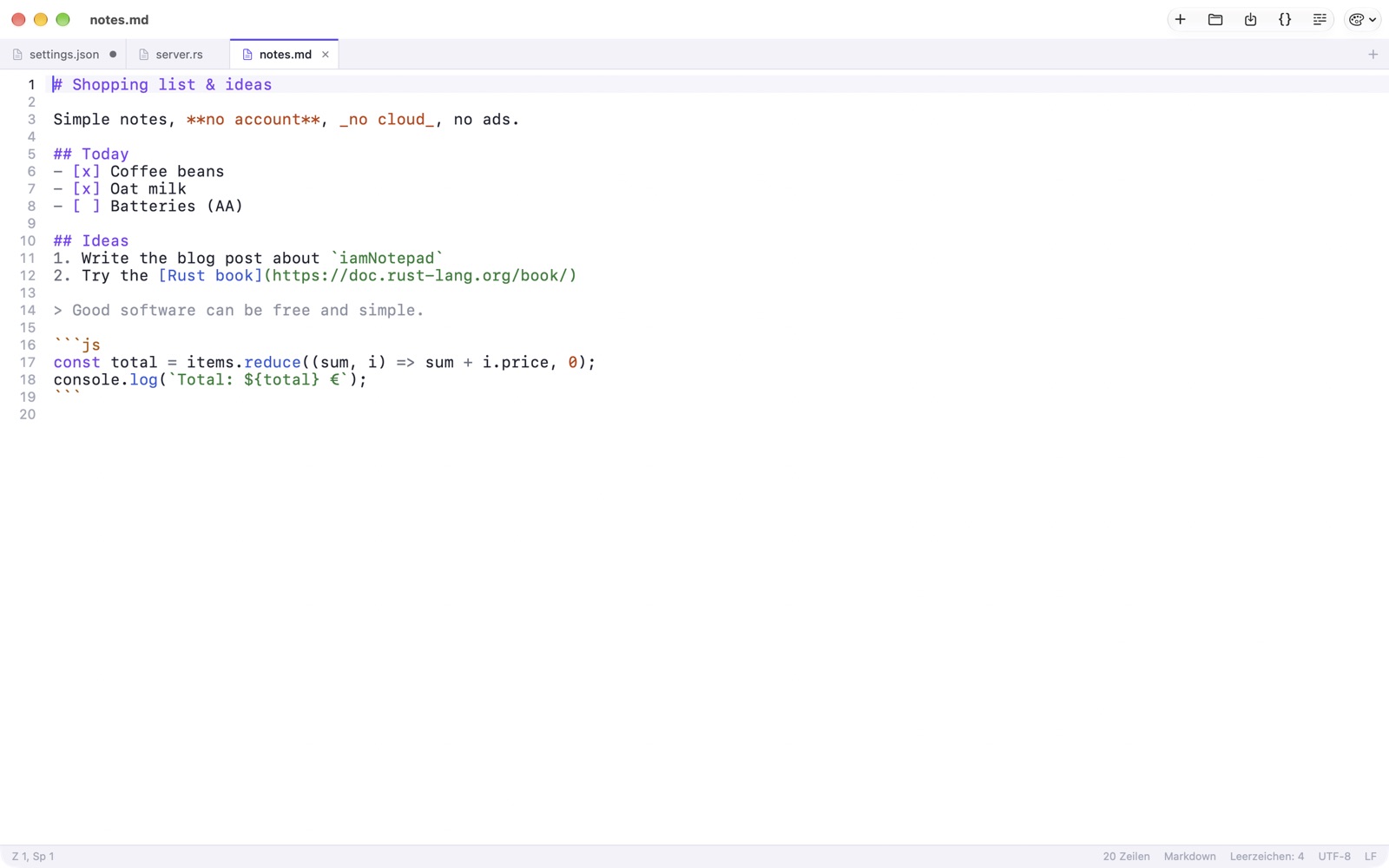Screen dimensions: 1389x868
Task: Click the `iamNotepad` inline code
Action: coord(386,259)
